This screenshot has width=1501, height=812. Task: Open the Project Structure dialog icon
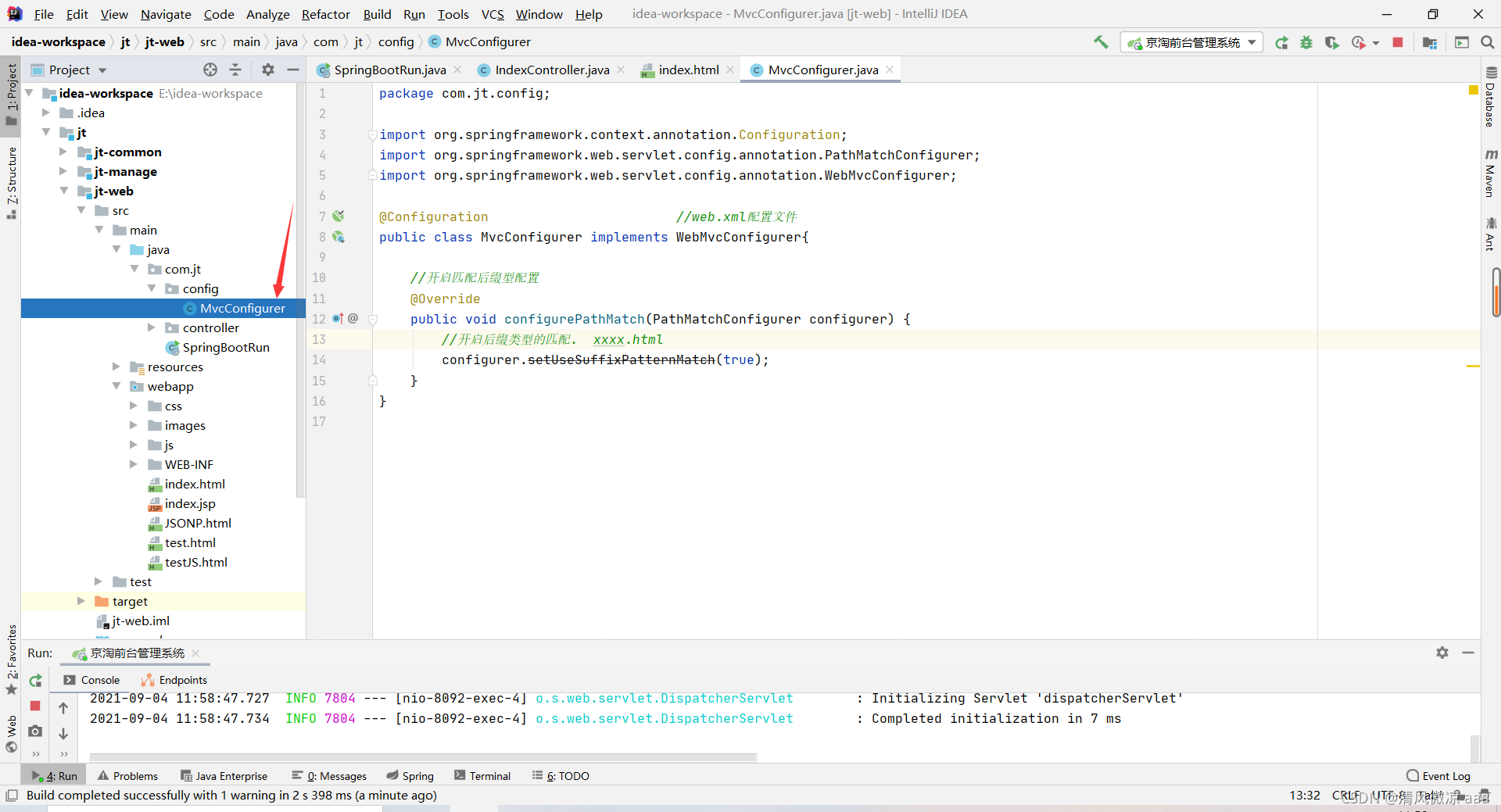click(x=1430, y=42)
